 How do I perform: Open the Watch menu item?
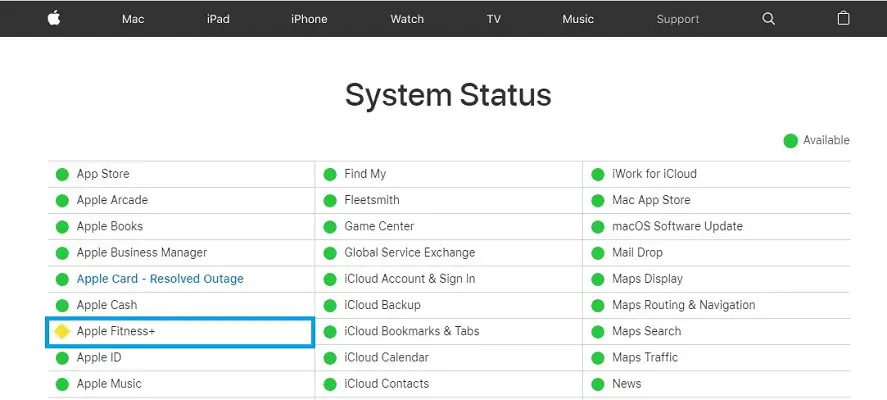click(x=407, y=19)
